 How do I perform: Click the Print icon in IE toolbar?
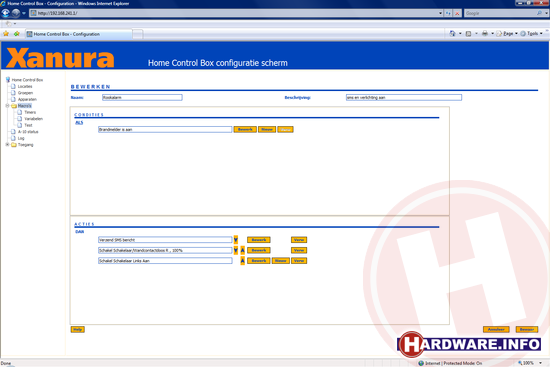tap(485, 34)
